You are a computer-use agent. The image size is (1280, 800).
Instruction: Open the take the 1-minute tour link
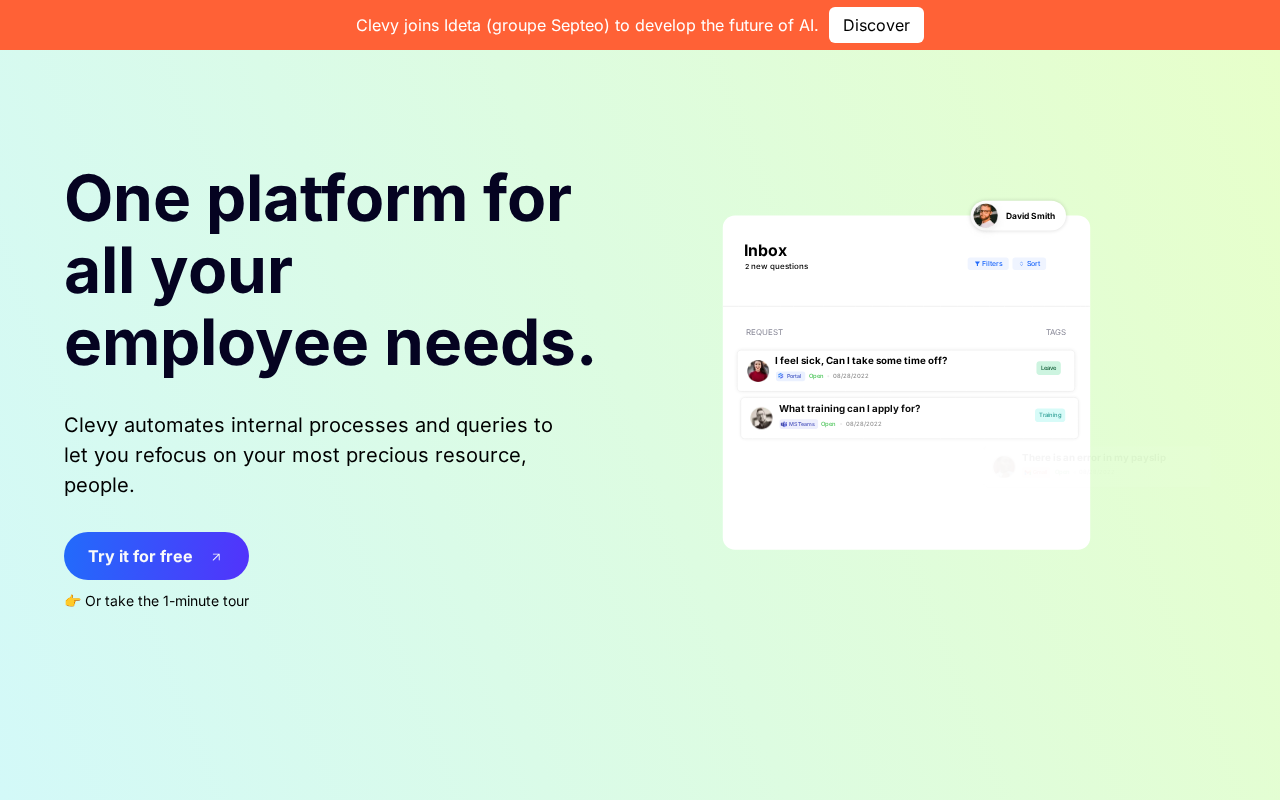pyautogui.click(x=167, y=601)
